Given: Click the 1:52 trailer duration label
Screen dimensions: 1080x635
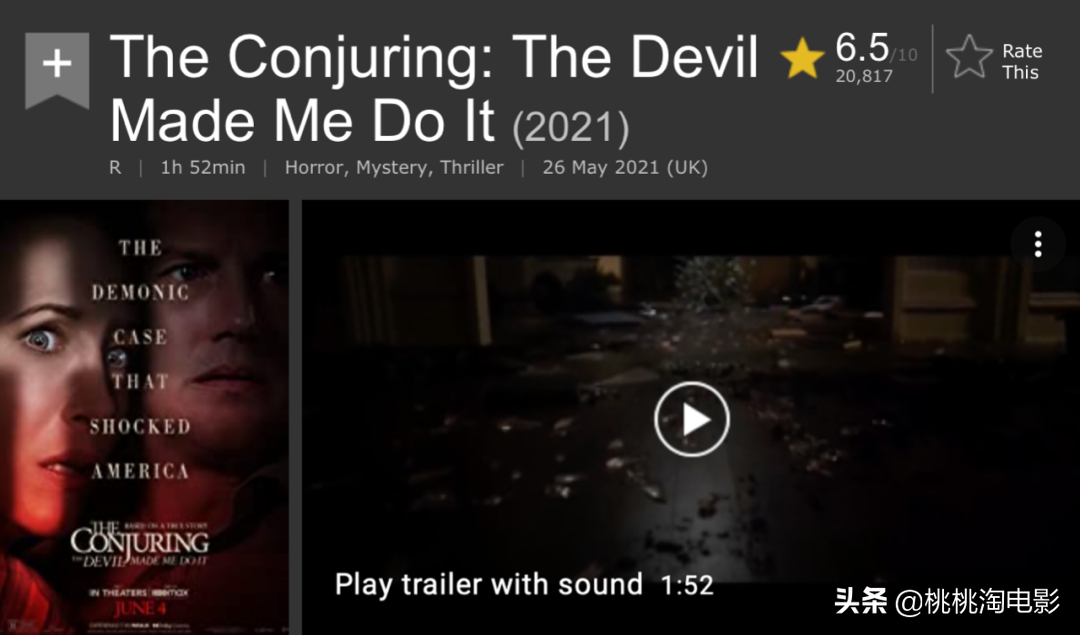Looking at the screenshot, I should pos(687,585).
